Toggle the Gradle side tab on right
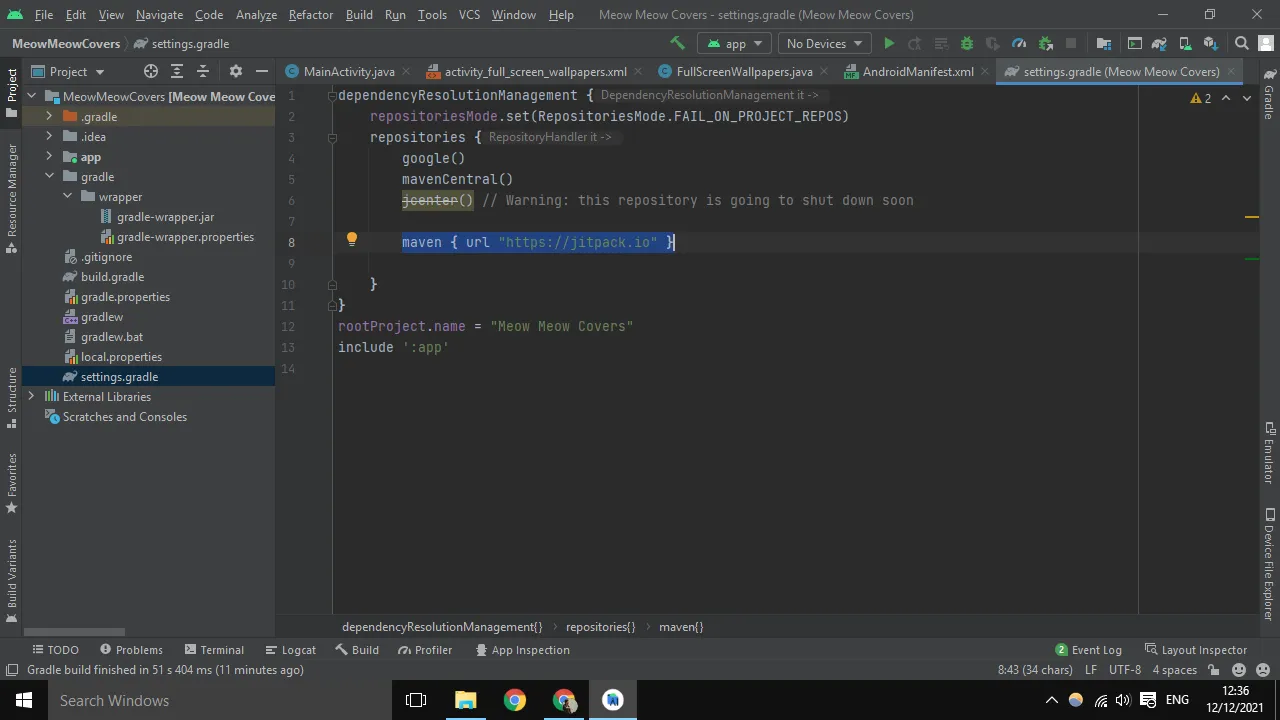This screenshot has height=720, width=1280. coord(1268,95)
